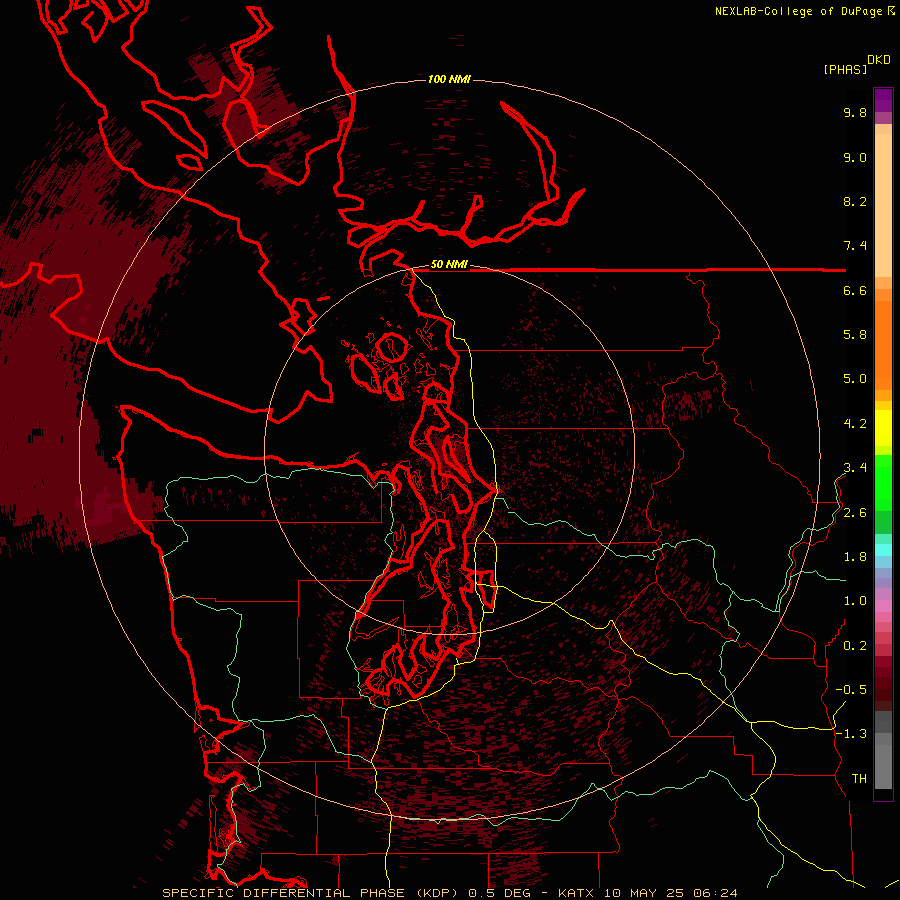Click the 6.6 value on the color scale
The width and height of the screenshot is (900, 900).
pos(855,291)
